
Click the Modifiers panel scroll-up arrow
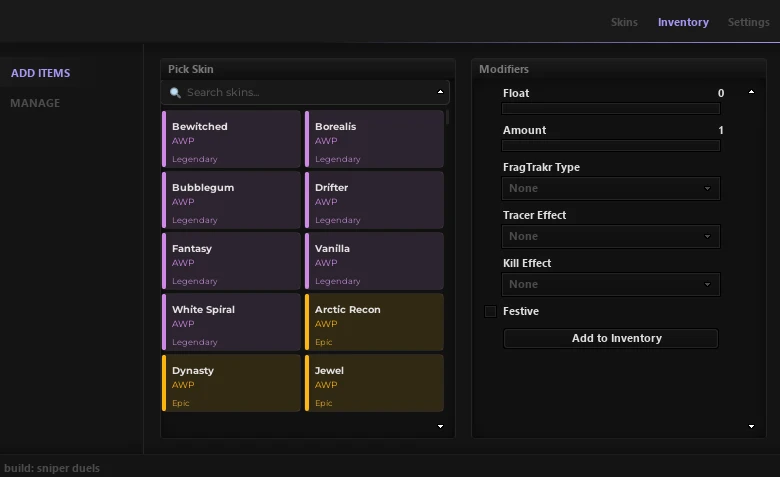[x=751, y=92]
